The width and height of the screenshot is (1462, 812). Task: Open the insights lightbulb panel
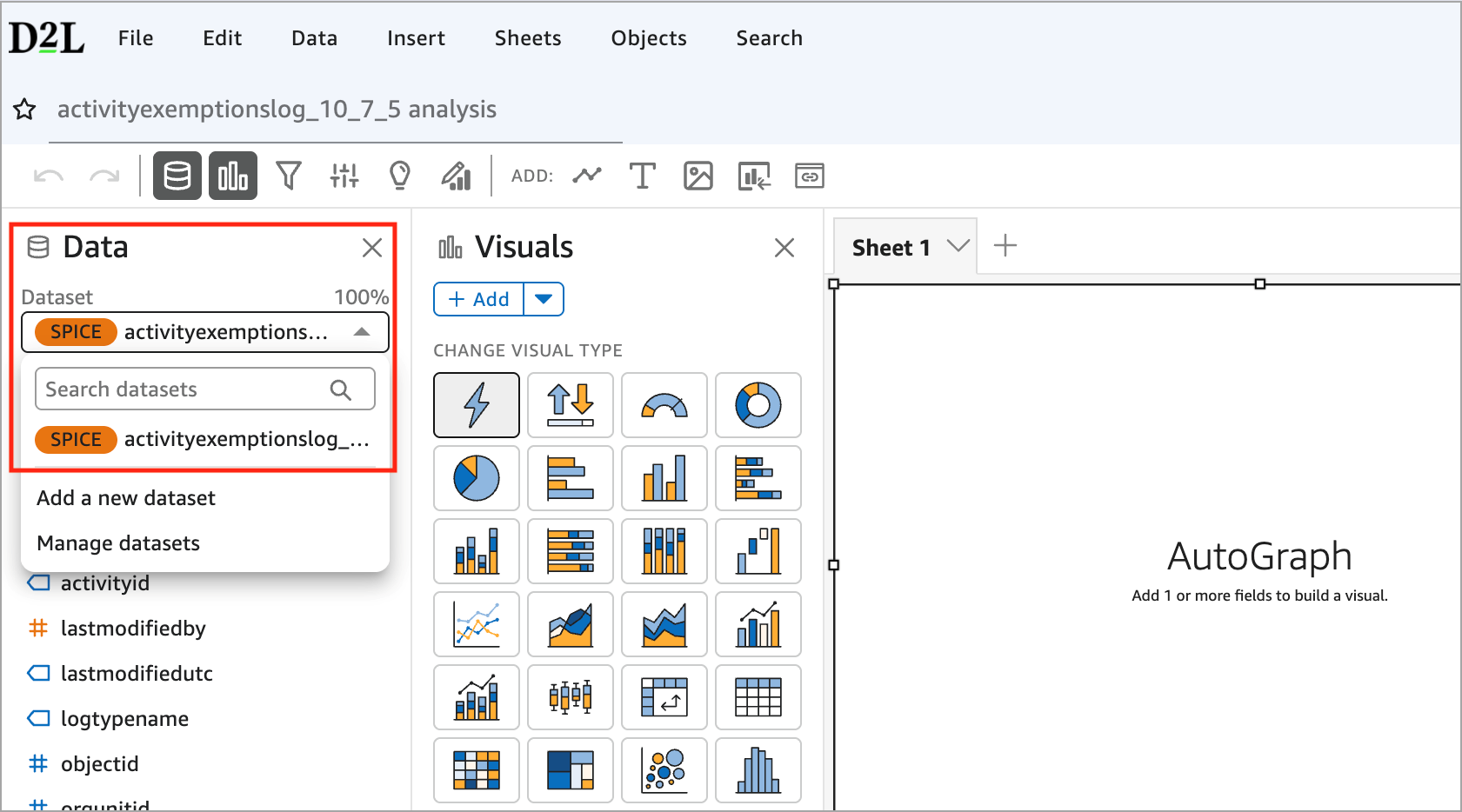399,175
